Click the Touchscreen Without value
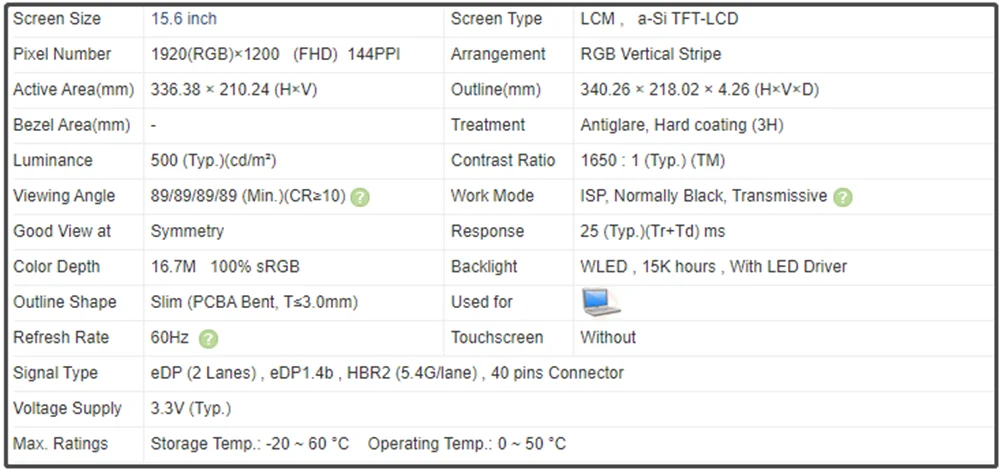Screen dimensions: 1000x470 [608, 337]
